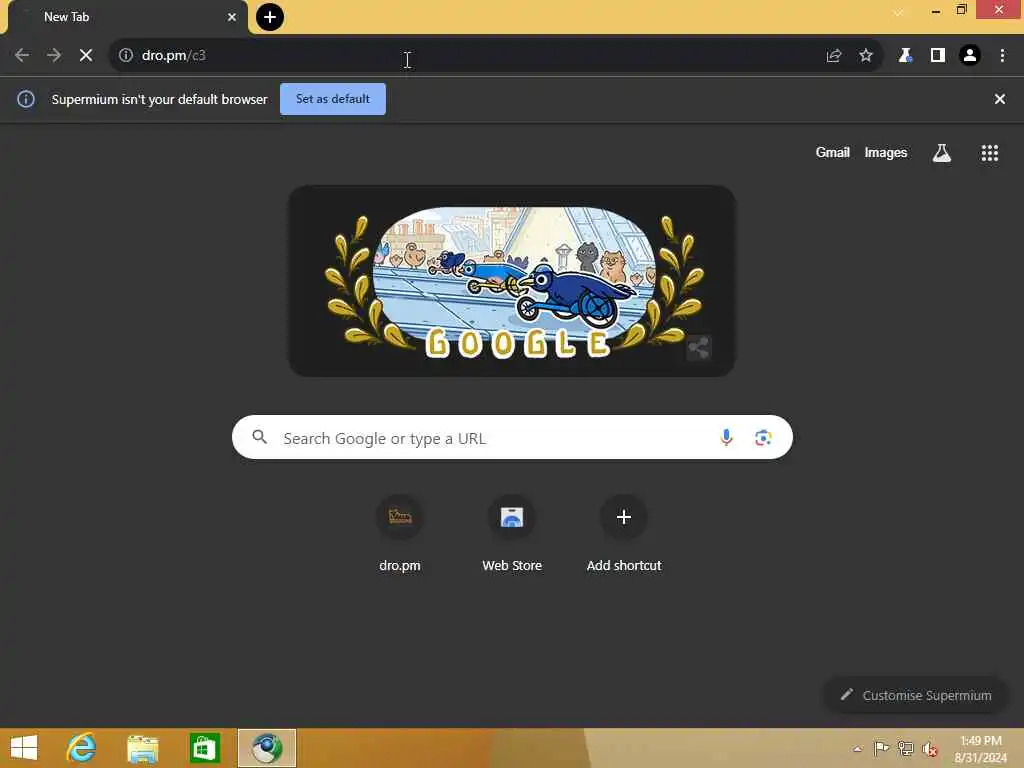Click the forward navigation arrow

click(54, 56)
